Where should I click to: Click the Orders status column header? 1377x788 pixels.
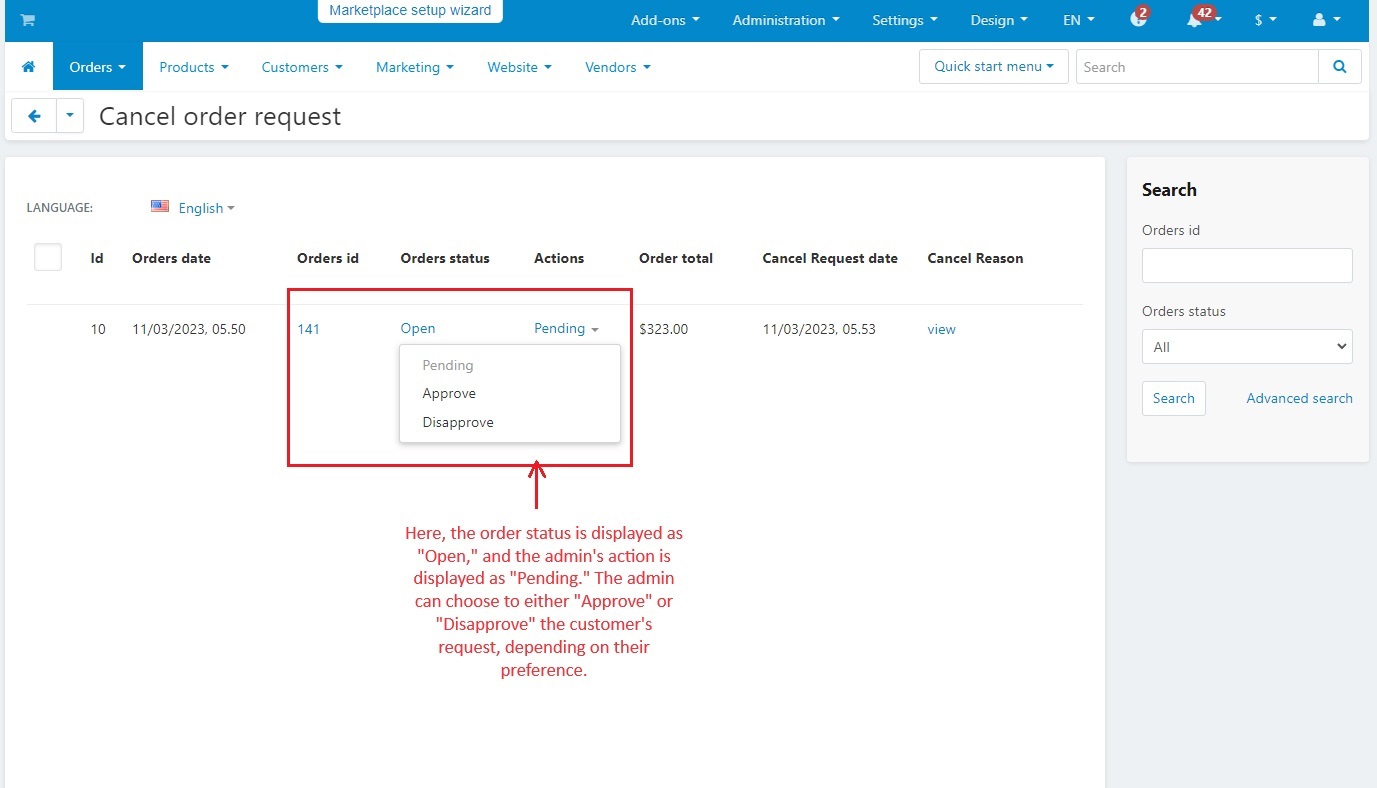coord(445,258)
